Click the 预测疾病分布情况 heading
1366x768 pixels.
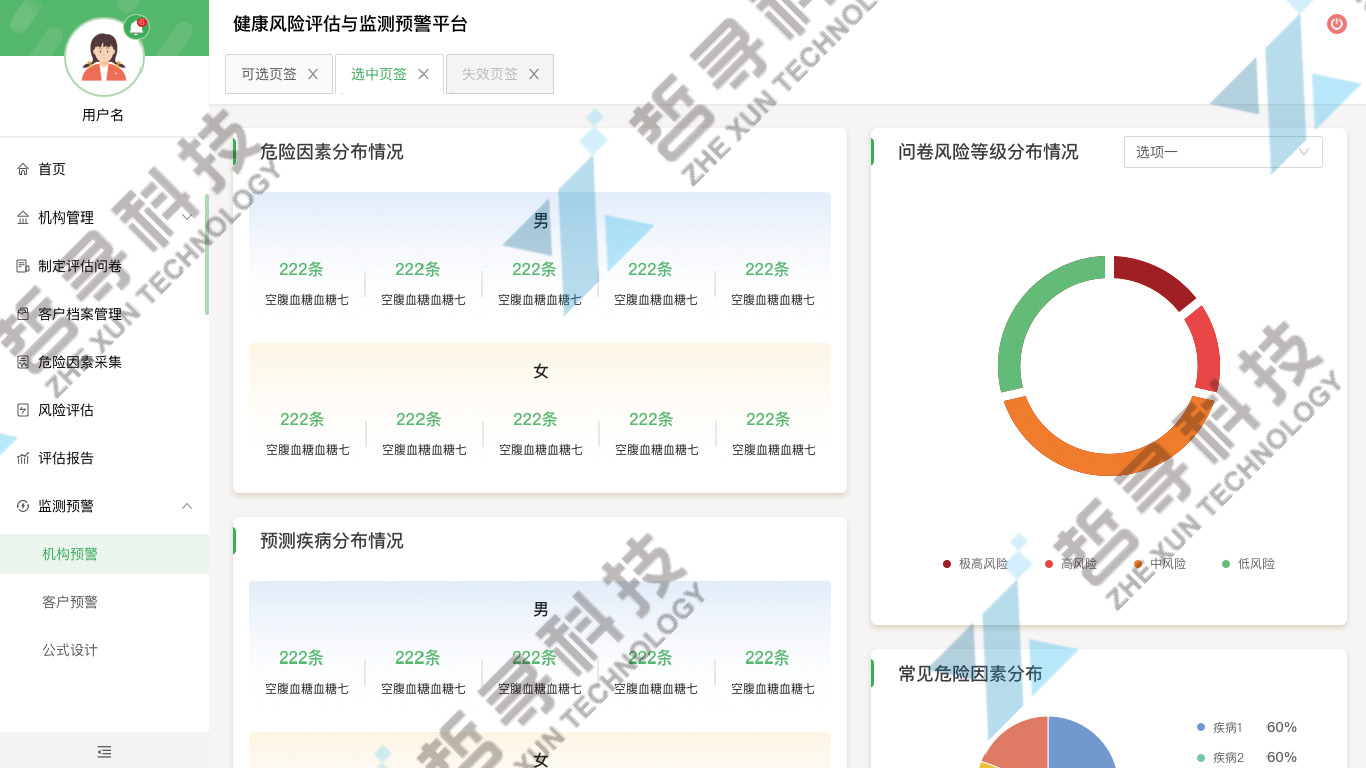(x=331, y=541)
